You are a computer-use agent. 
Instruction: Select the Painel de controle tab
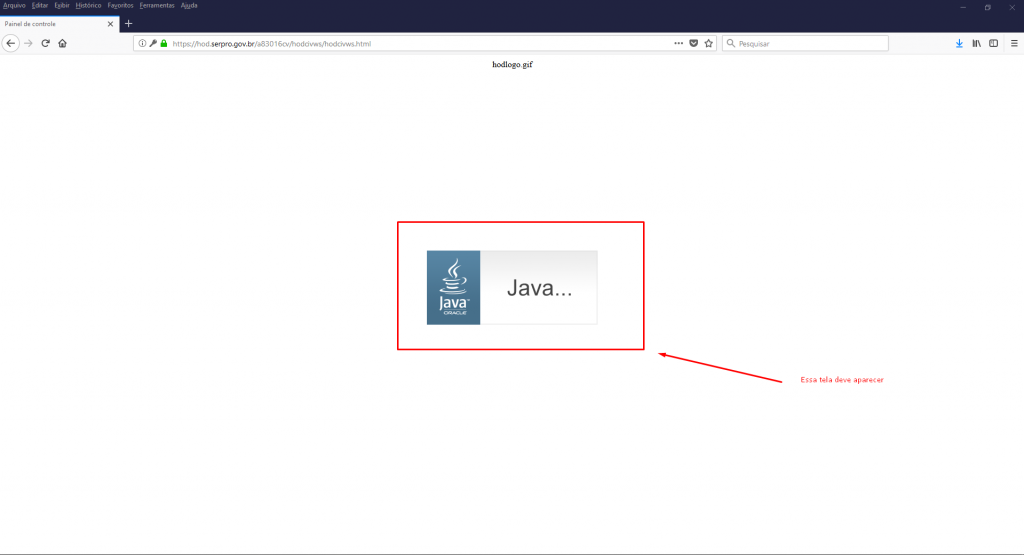(50, 23)
